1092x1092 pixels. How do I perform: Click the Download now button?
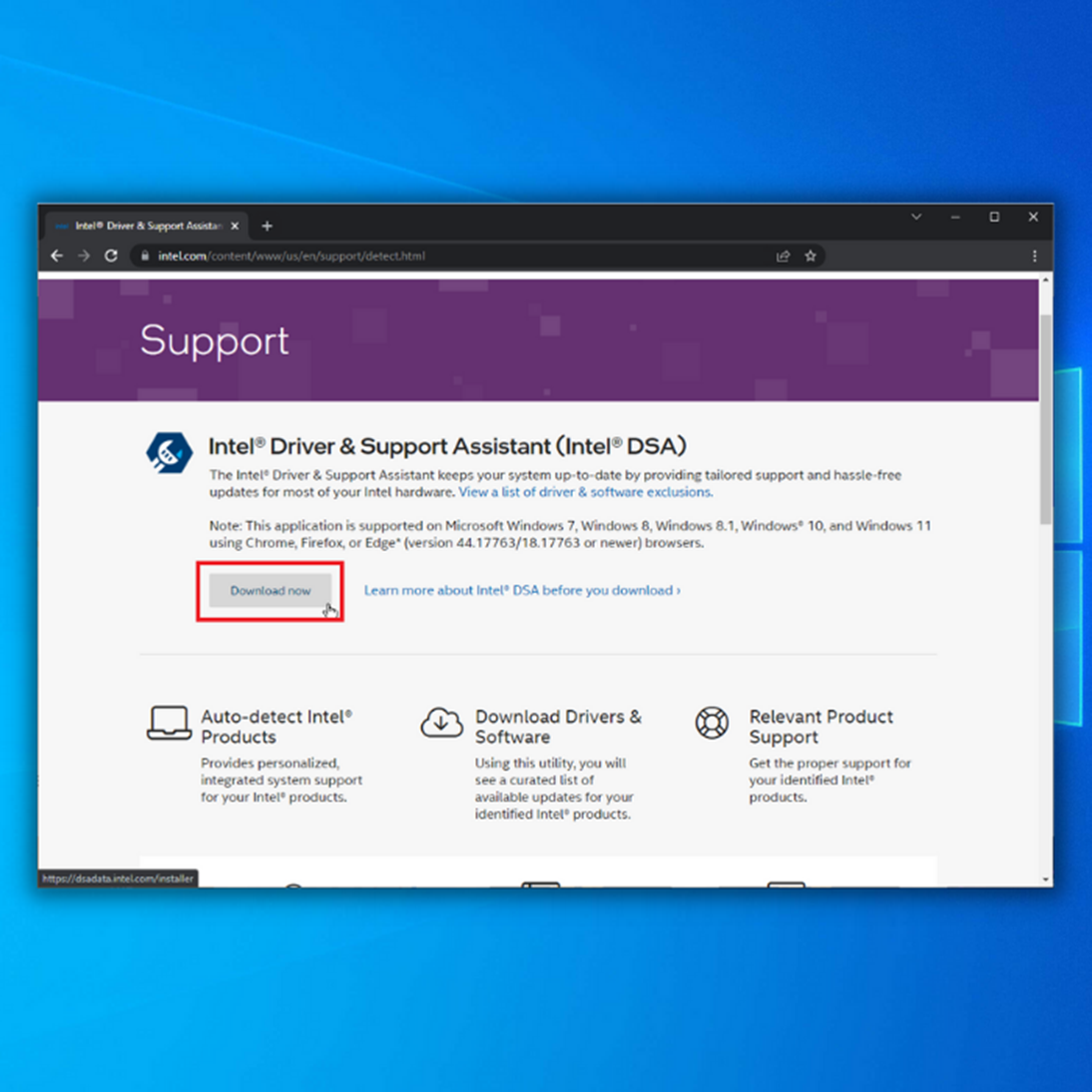click(270, 591)
